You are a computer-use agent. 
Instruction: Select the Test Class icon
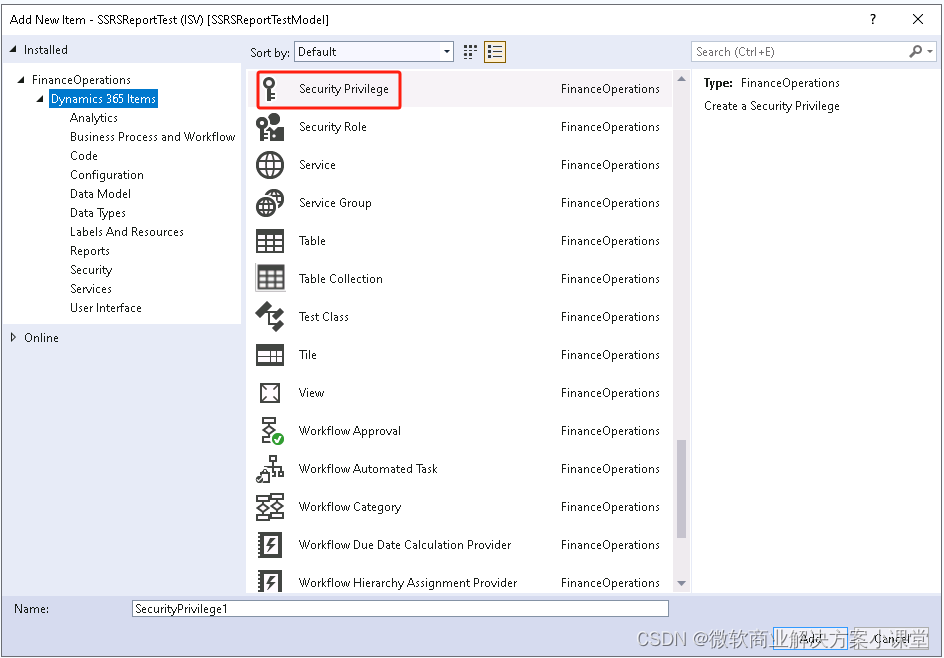pos(270,317)
